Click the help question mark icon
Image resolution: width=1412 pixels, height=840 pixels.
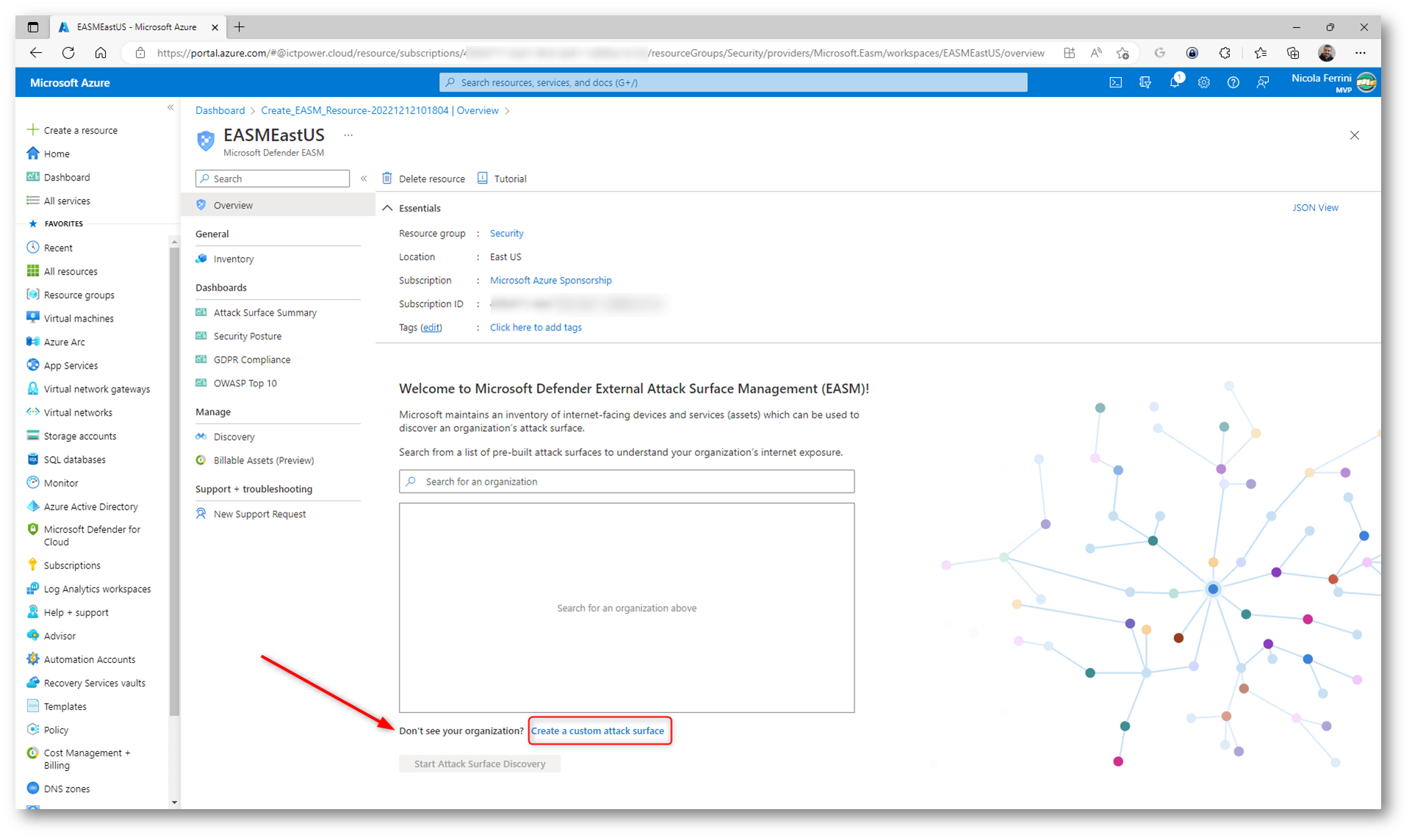pyautogui.click(x=1233, y=83)
